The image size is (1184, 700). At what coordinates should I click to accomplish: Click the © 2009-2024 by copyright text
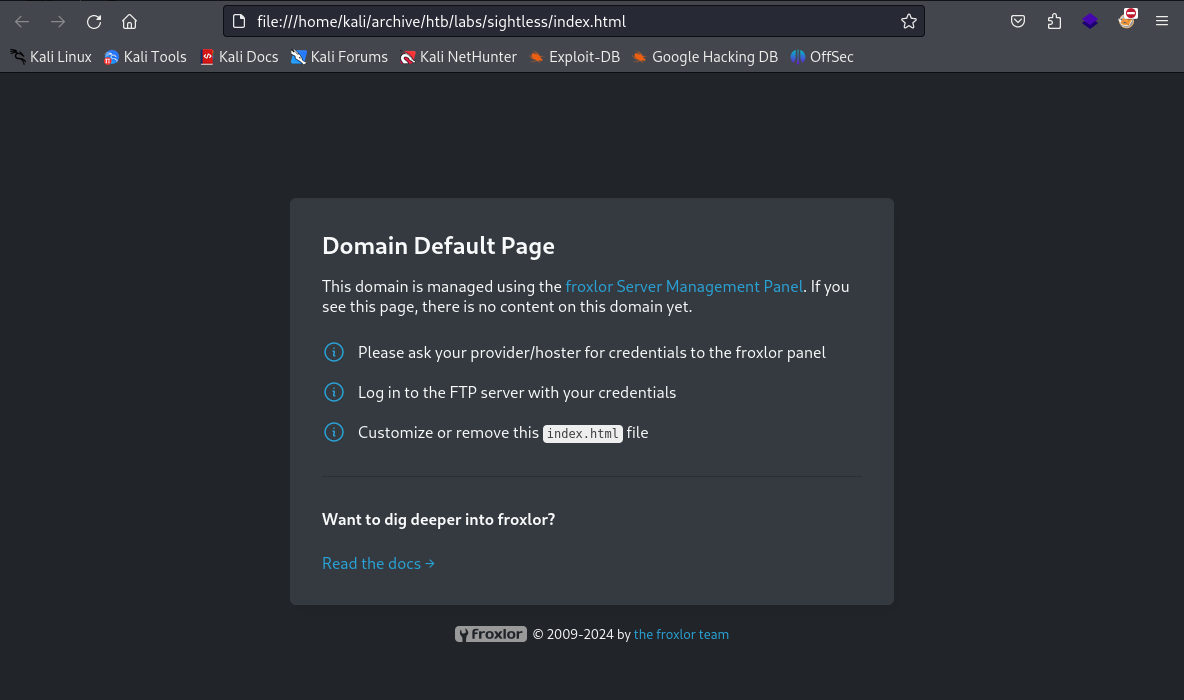coord(581,634)
